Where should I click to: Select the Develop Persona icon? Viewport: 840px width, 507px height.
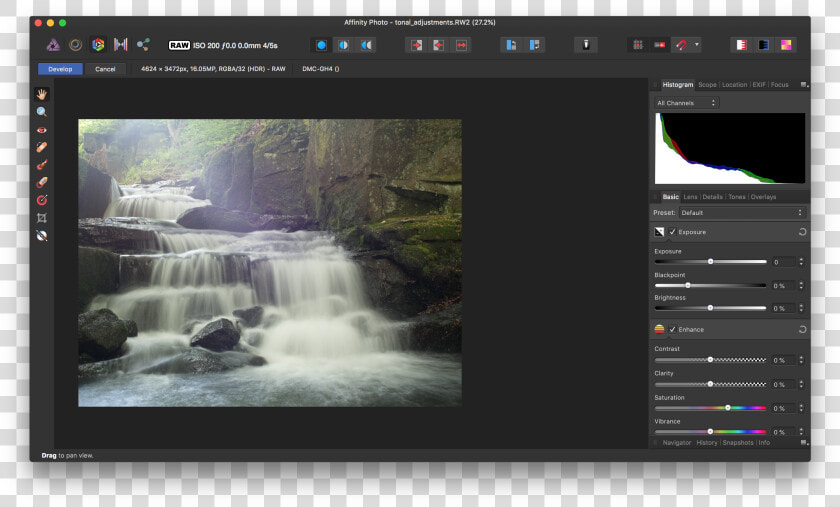point(98,45)
